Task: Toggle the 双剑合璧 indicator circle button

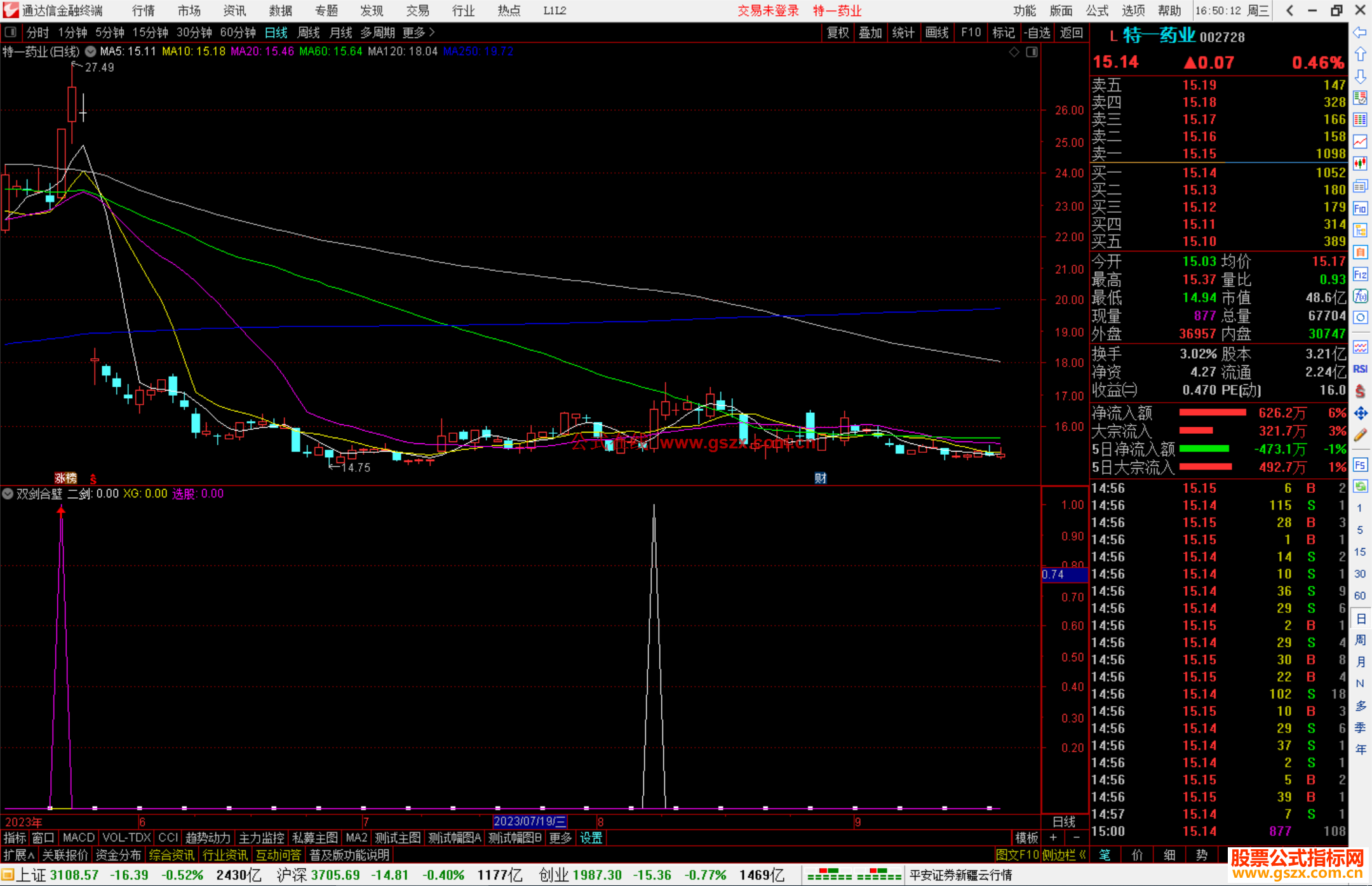Action: [8, 493]
